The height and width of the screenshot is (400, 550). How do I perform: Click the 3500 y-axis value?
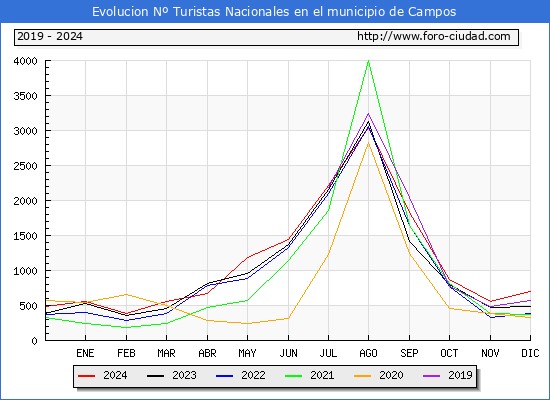point(25,96)
